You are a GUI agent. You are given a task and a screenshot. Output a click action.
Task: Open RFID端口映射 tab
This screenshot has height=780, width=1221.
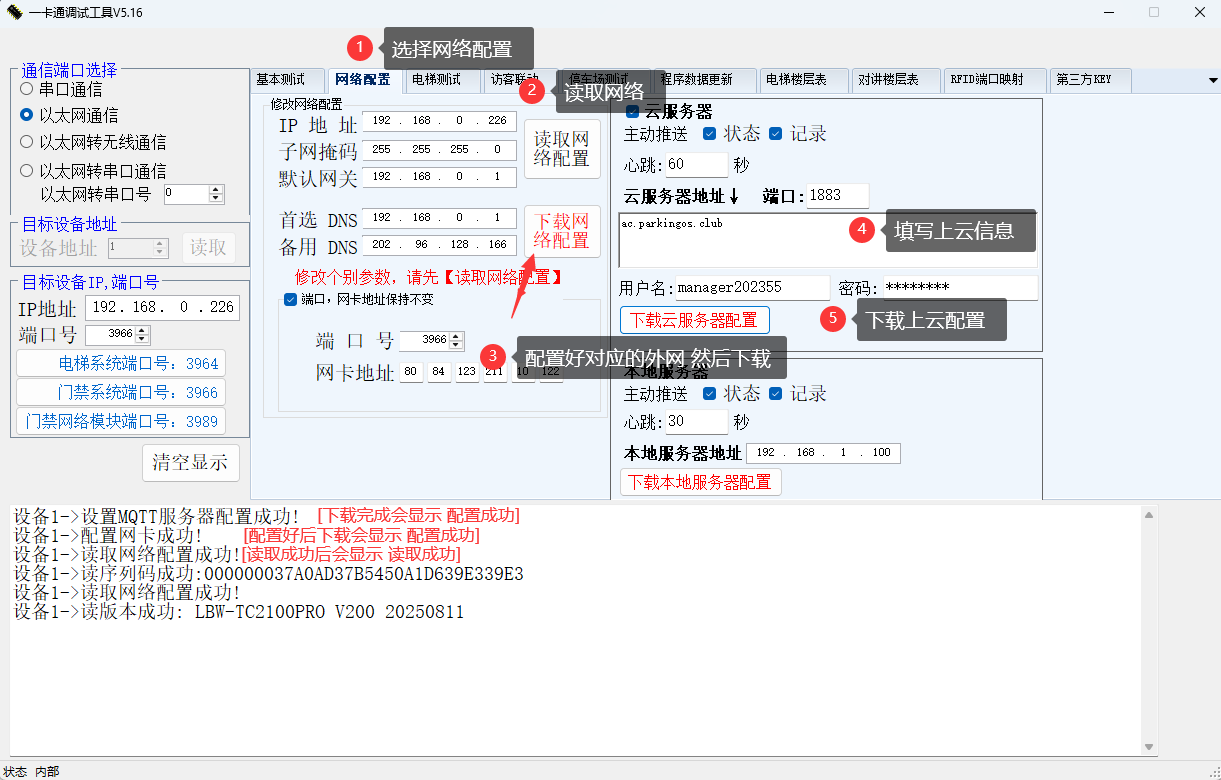pos(994,79)
